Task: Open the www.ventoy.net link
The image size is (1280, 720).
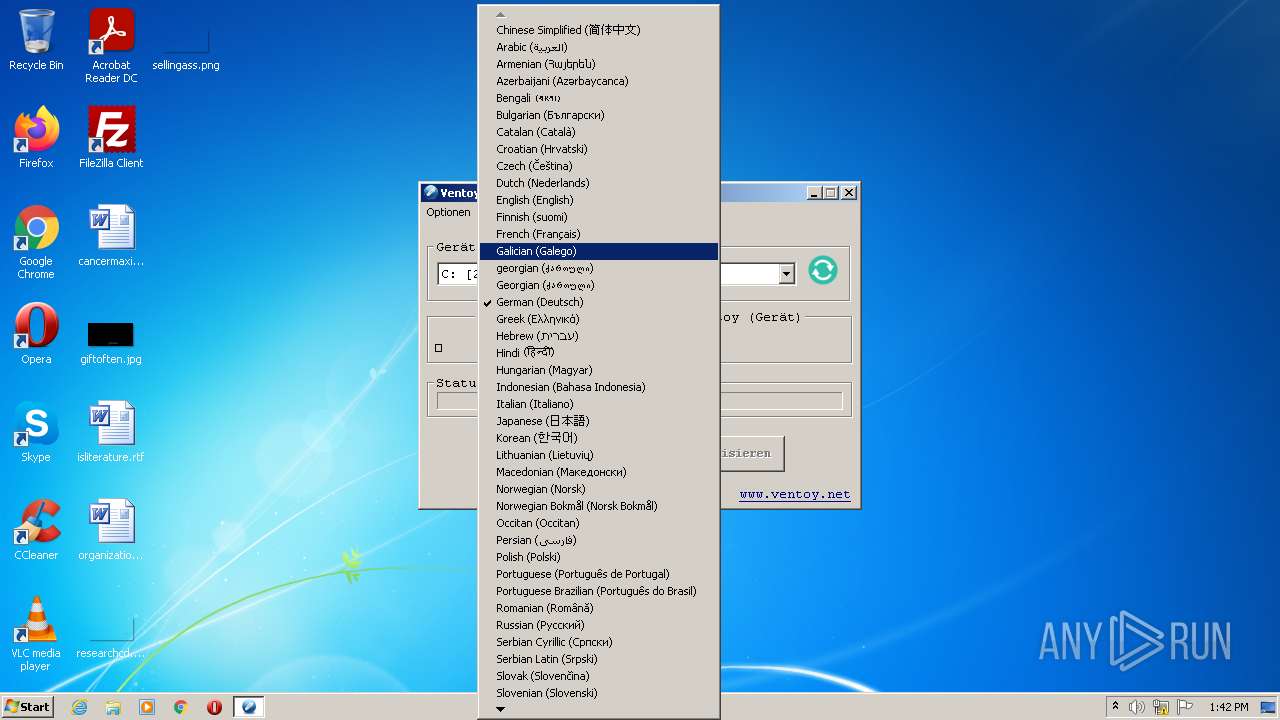Action: [x=795, y=494]
